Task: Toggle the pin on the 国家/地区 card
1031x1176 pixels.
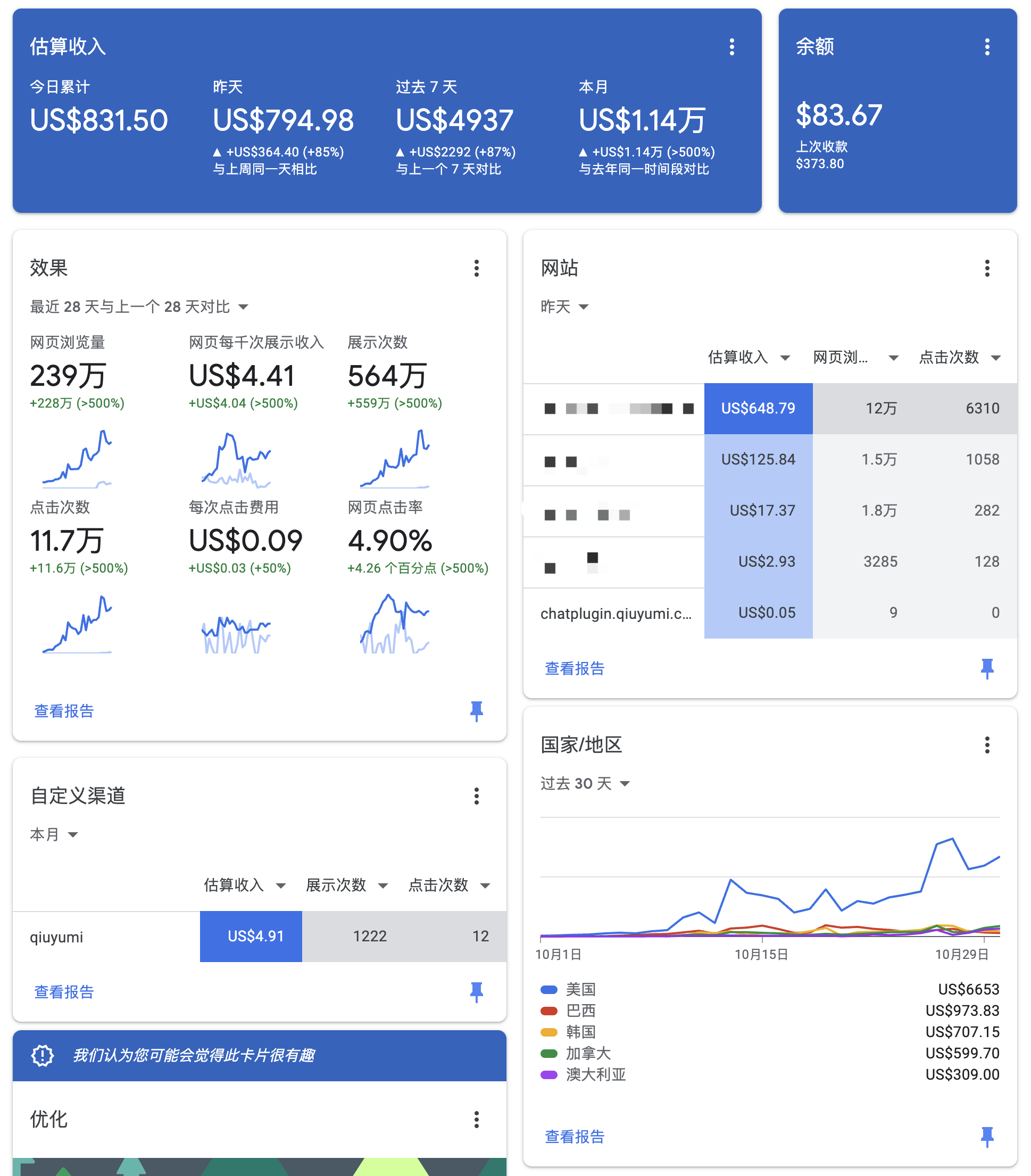Action: pyautogui.click(x=987, y=1137)
